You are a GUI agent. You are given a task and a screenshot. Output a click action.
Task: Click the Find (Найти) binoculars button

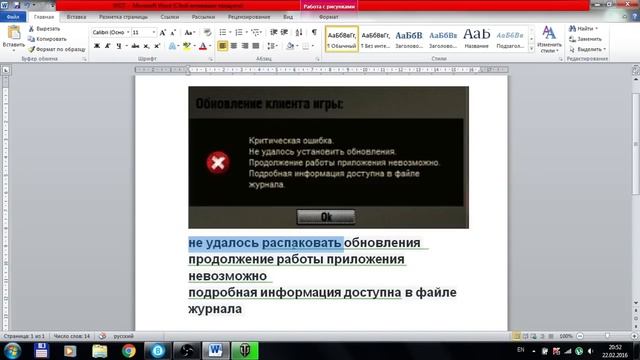pos(584,29)
